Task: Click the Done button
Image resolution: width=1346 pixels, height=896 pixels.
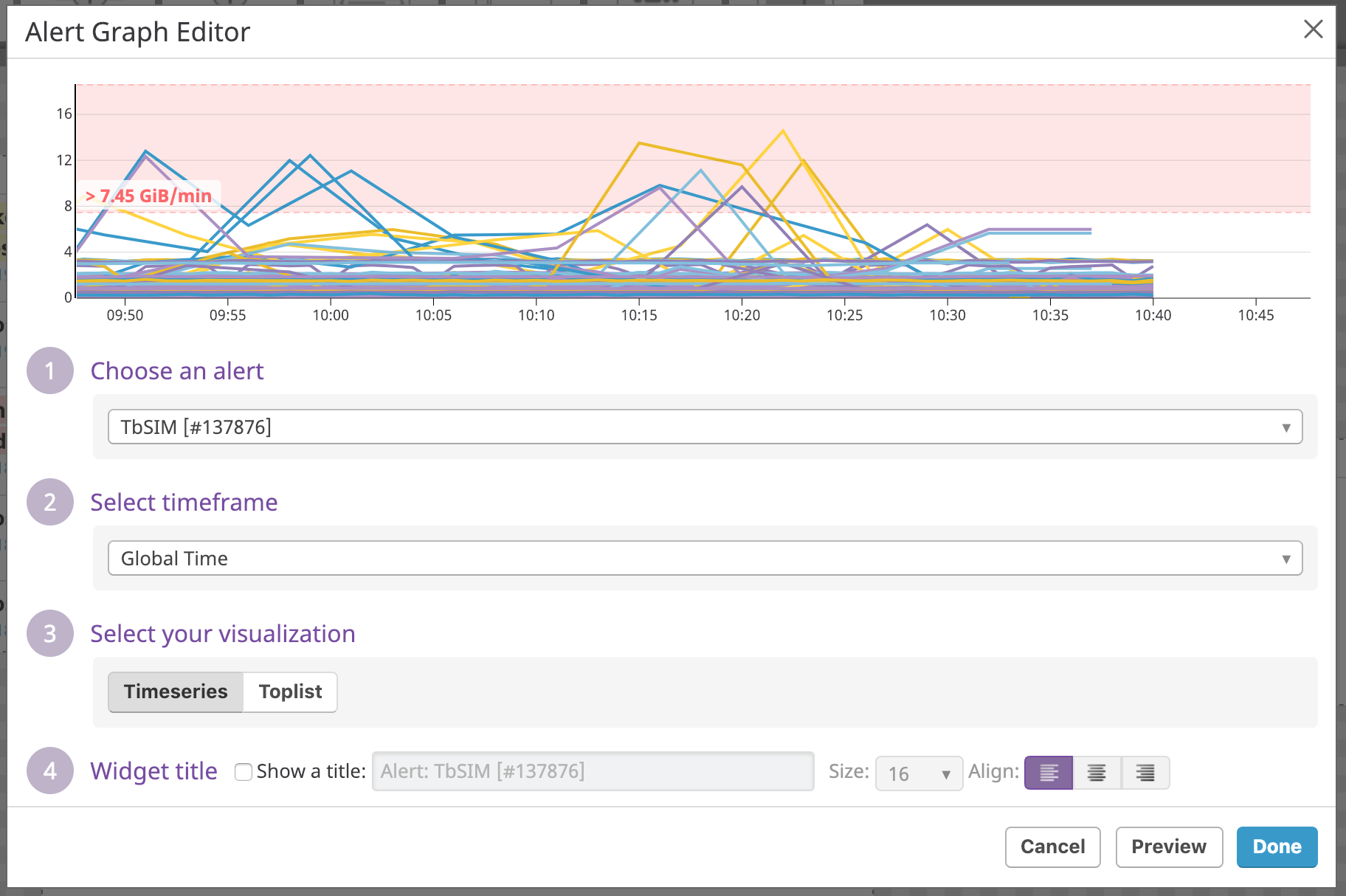Action: click(x=1277, y=847)
